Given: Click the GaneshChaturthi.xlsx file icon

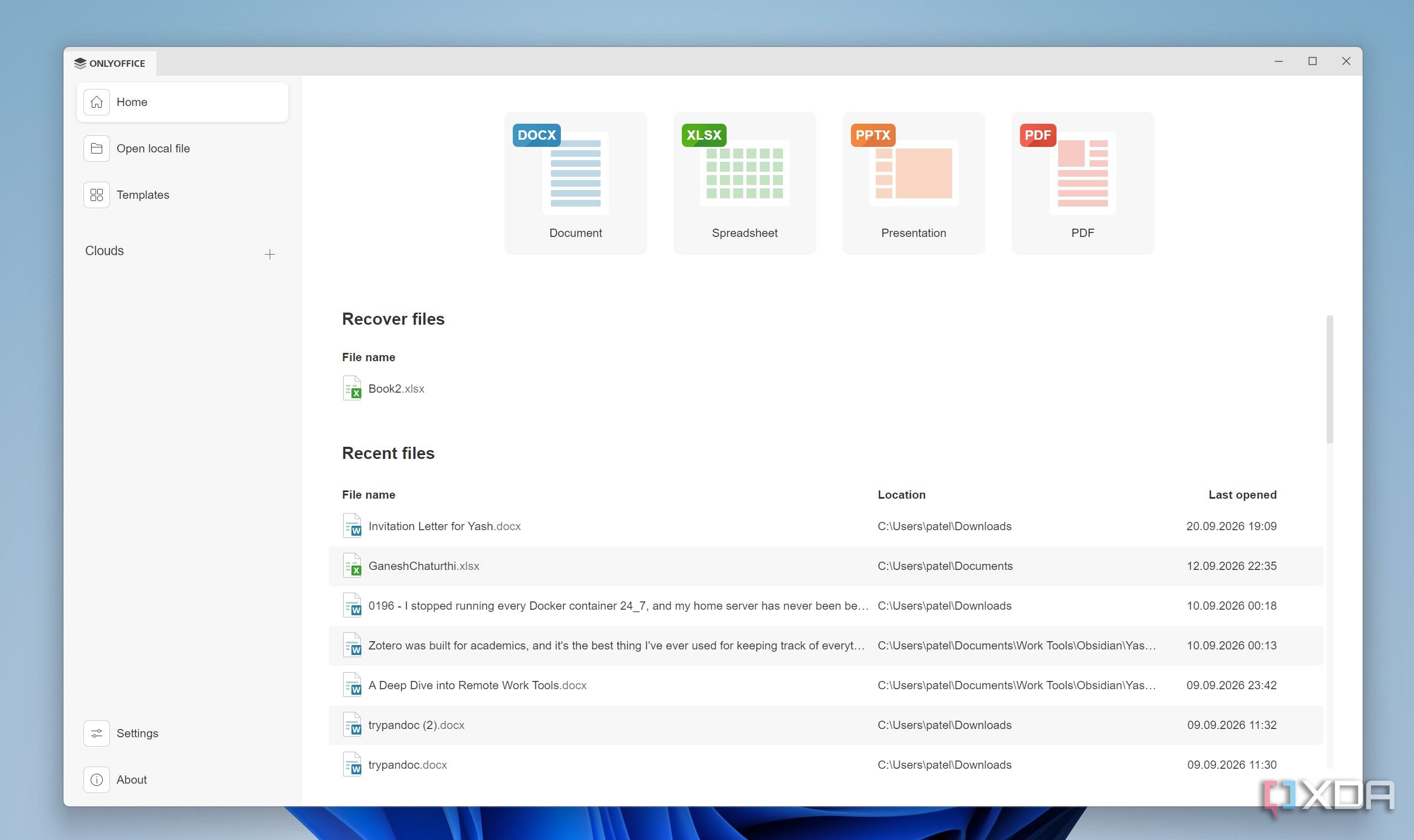Looking at the screenshot, I should (351, 566).
